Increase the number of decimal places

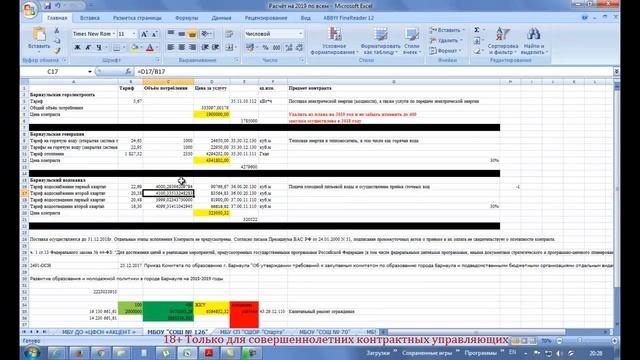tap(289, 48)
